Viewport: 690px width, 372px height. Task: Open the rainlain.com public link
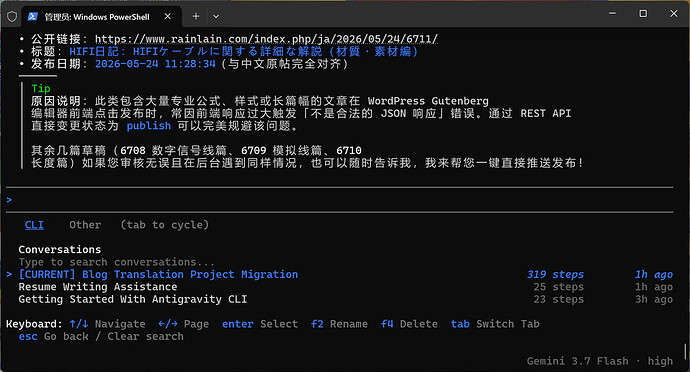click(x=266, y=39)
